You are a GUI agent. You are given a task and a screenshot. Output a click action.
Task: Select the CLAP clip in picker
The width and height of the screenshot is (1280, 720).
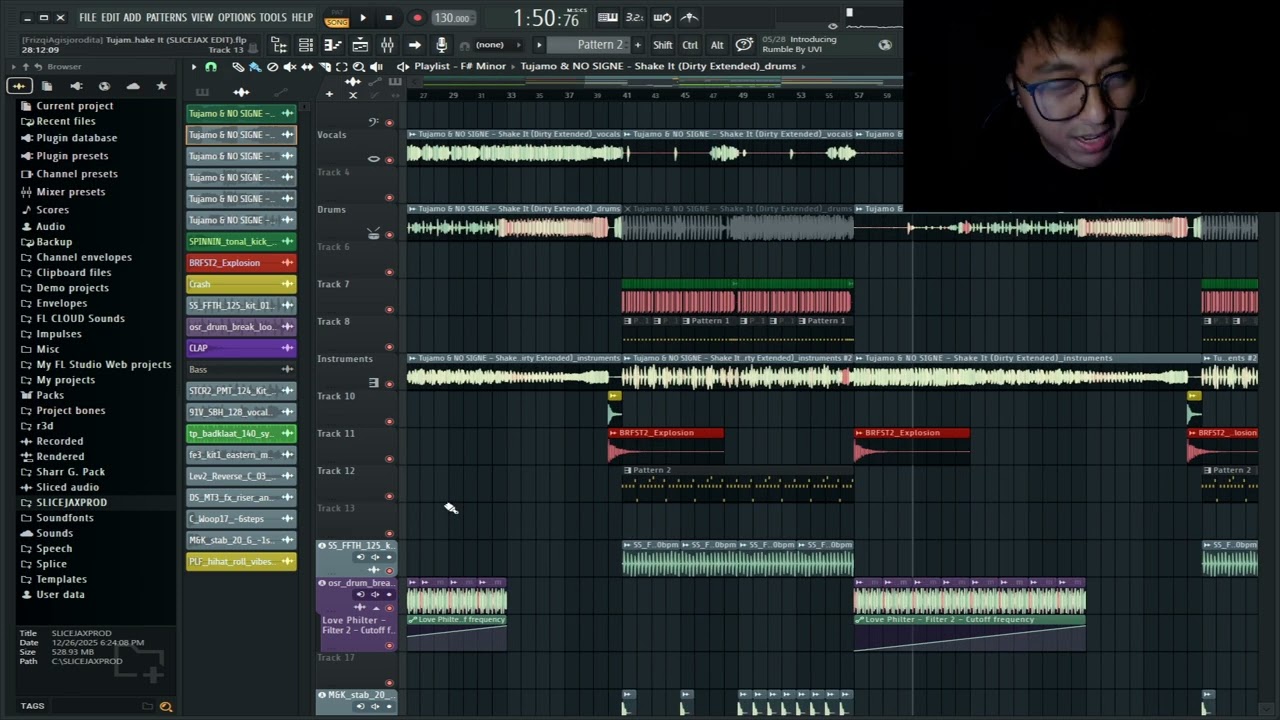[x=241, y=348]
